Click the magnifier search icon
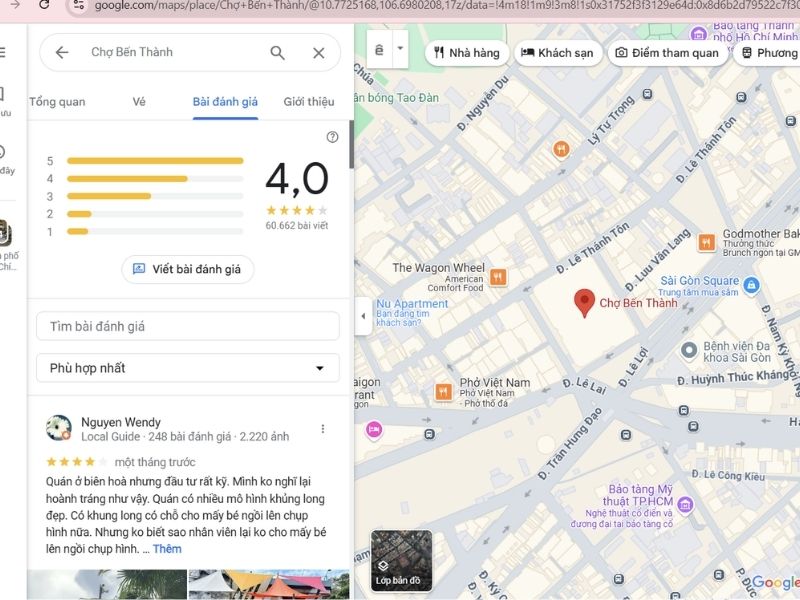The image size is (800, 600). click(278, 52)
